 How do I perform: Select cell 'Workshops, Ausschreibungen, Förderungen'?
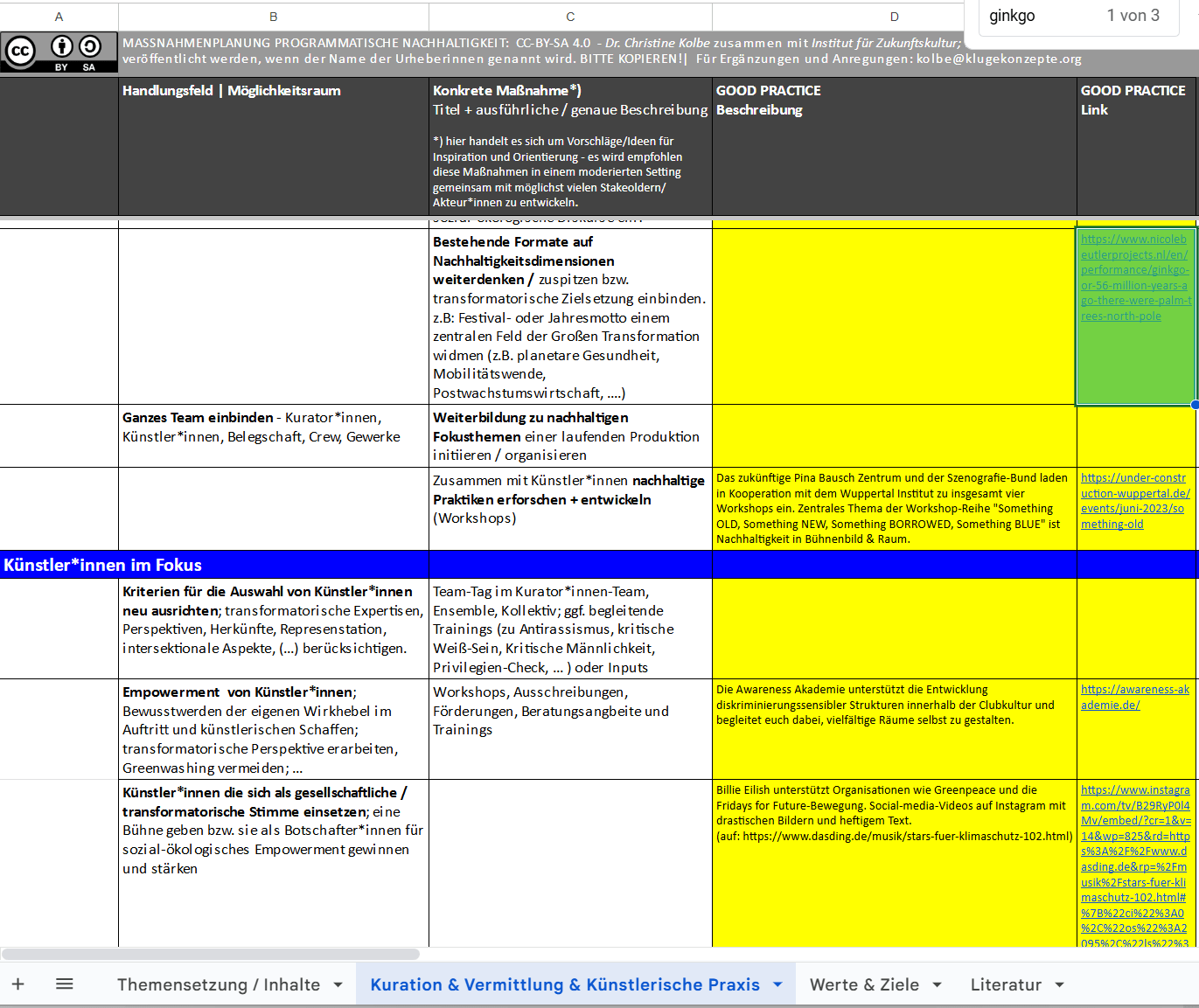(570, 729)
